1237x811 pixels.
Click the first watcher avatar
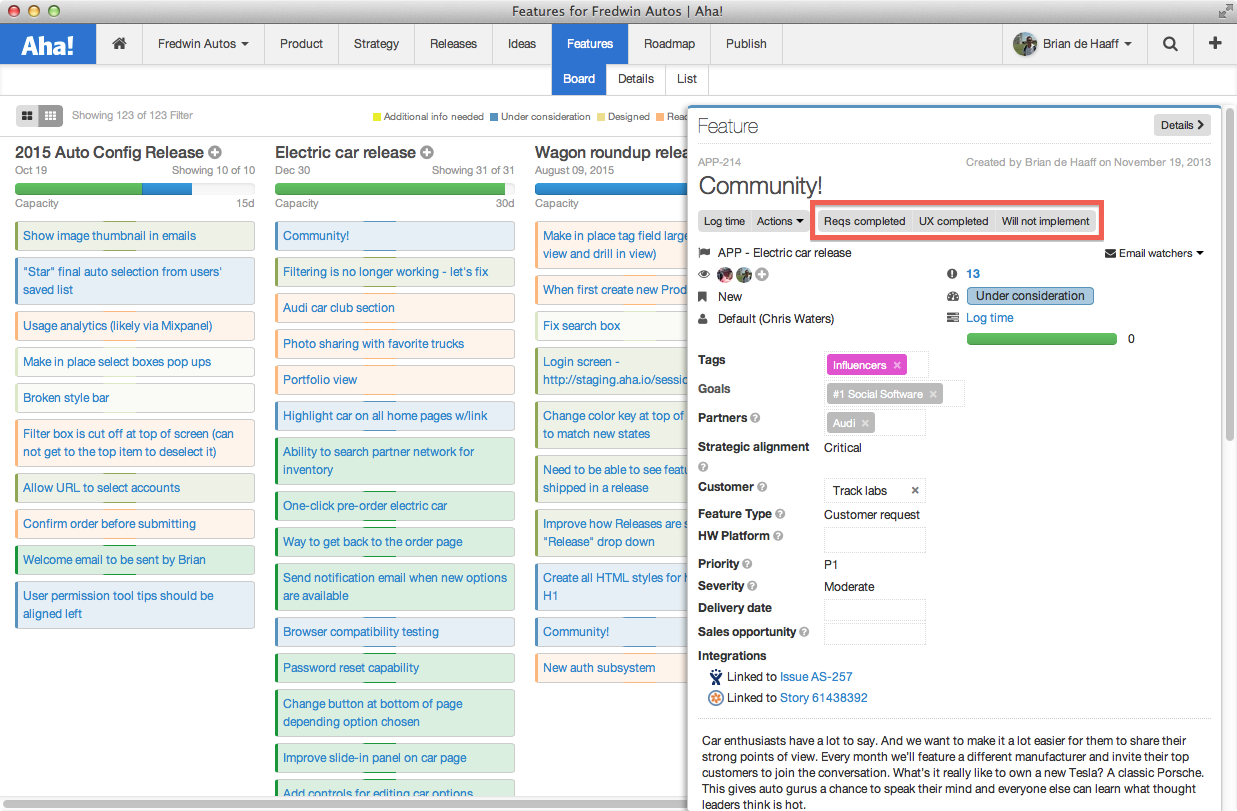point(725,275)
